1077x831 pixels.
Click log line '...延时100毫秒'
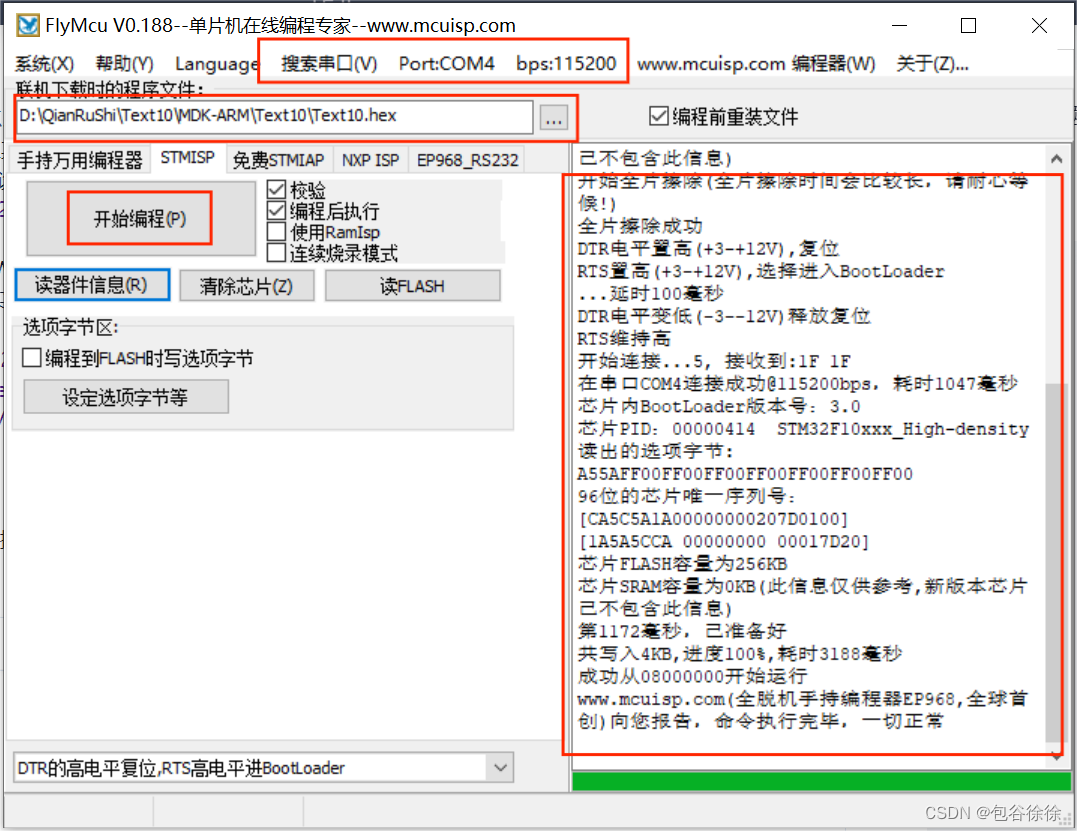[650, 294]
